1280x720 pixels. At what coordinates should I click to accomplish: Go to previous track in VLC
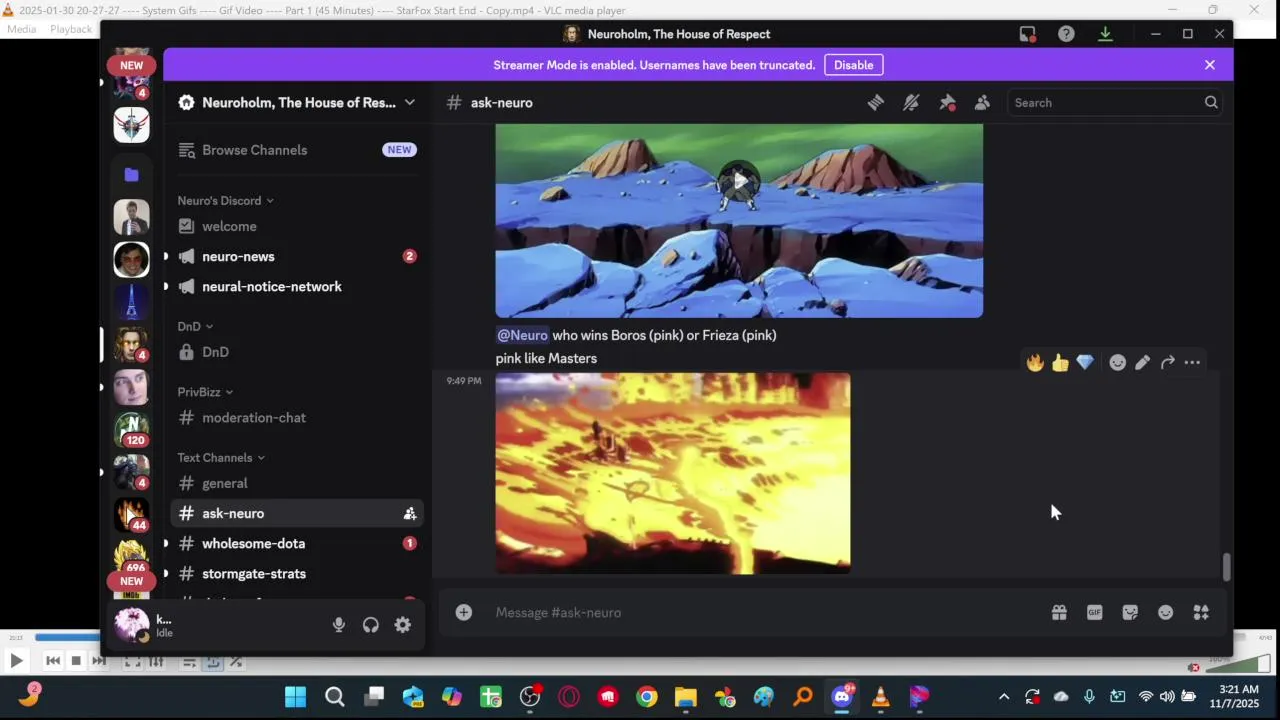[x=53, y=660]
